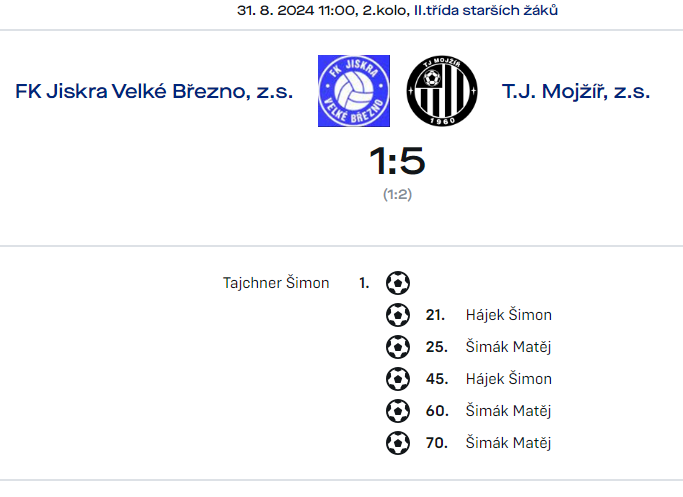
Task: Select Šimák Matěj's 60th minute goal entry
Action: [508, 411]
